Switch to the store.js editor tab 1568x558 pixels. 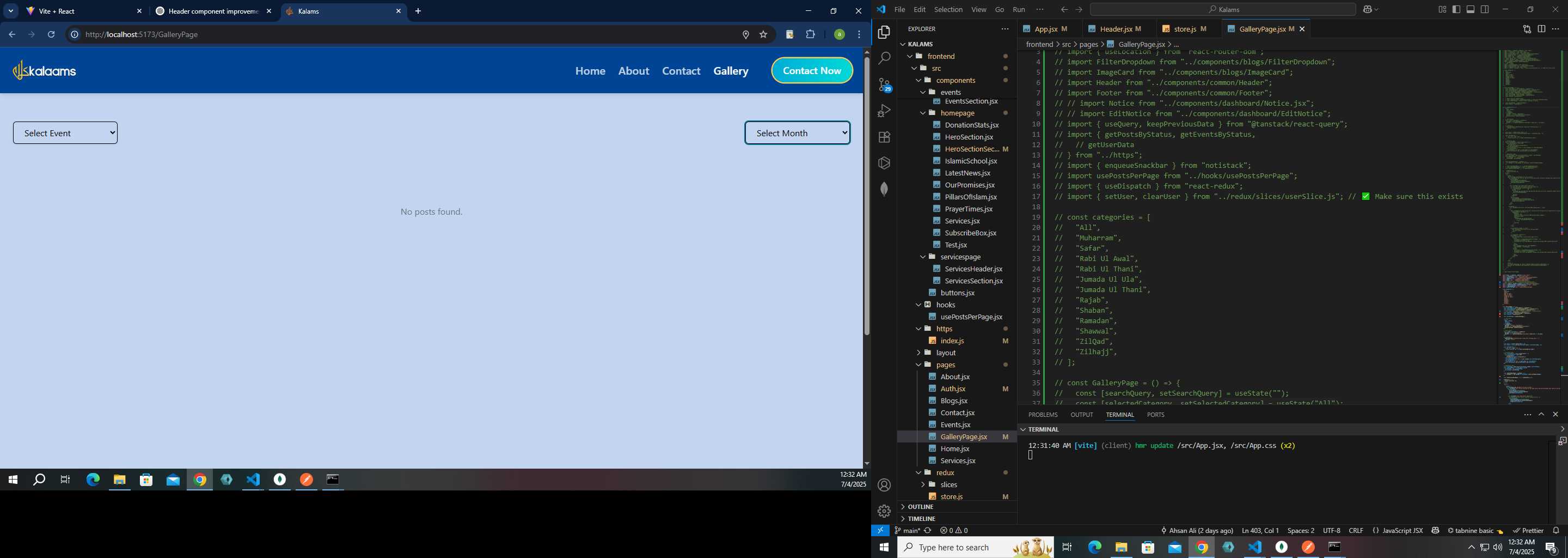point(1185,29)
